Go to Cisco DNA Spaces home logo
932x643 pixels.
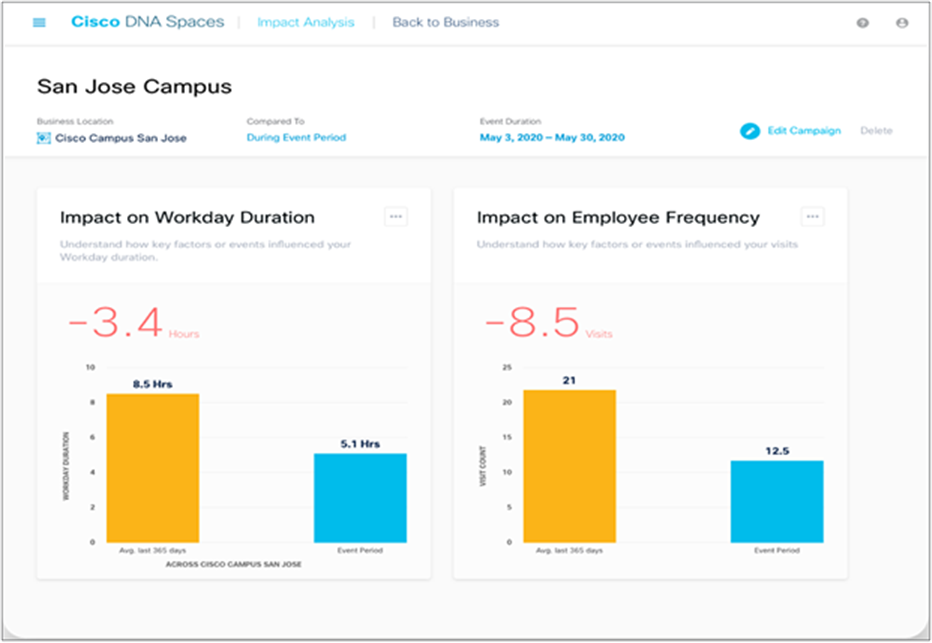147,22
